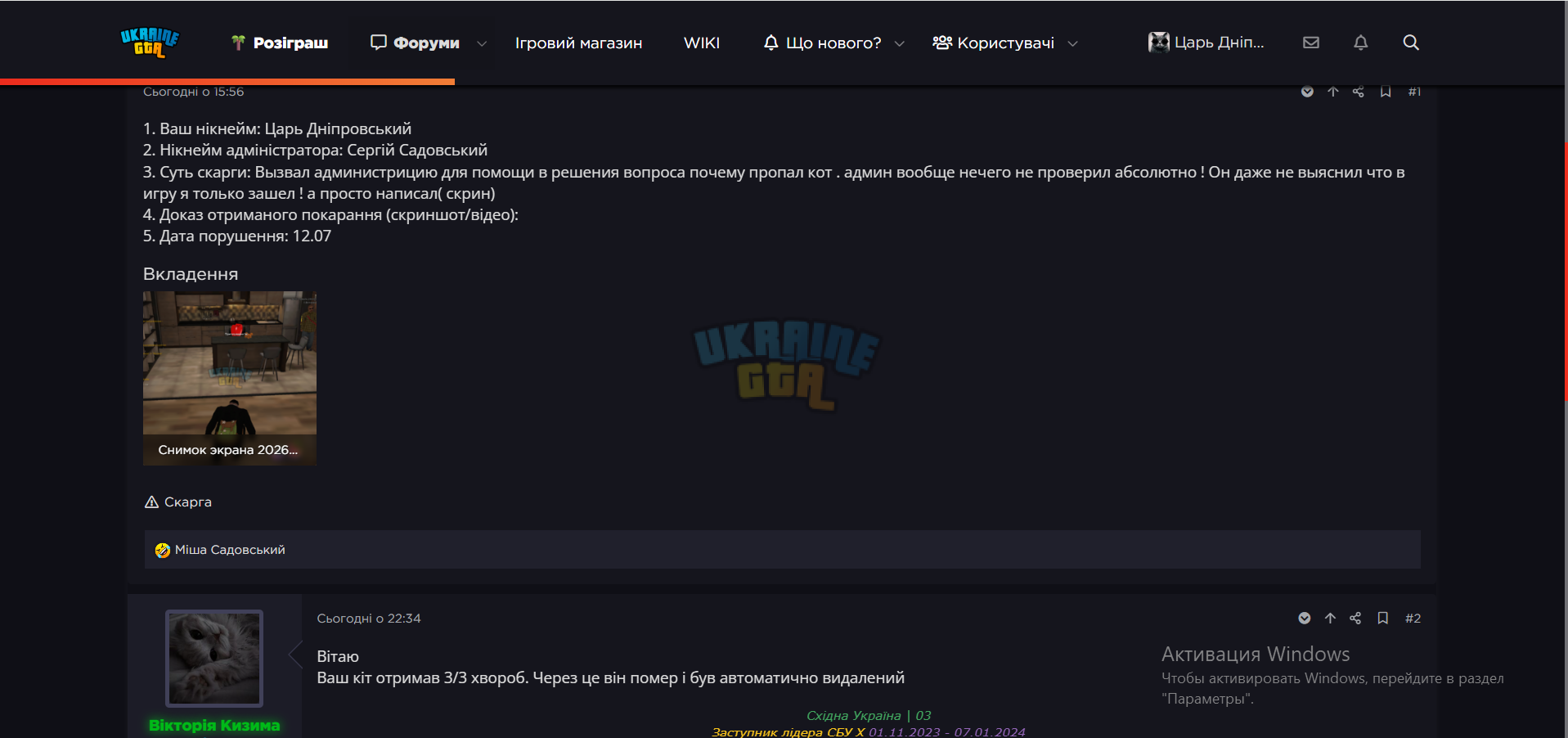Expand the Форуми dropdown arrow
The image size is (1568, 738).
point(482,43)
